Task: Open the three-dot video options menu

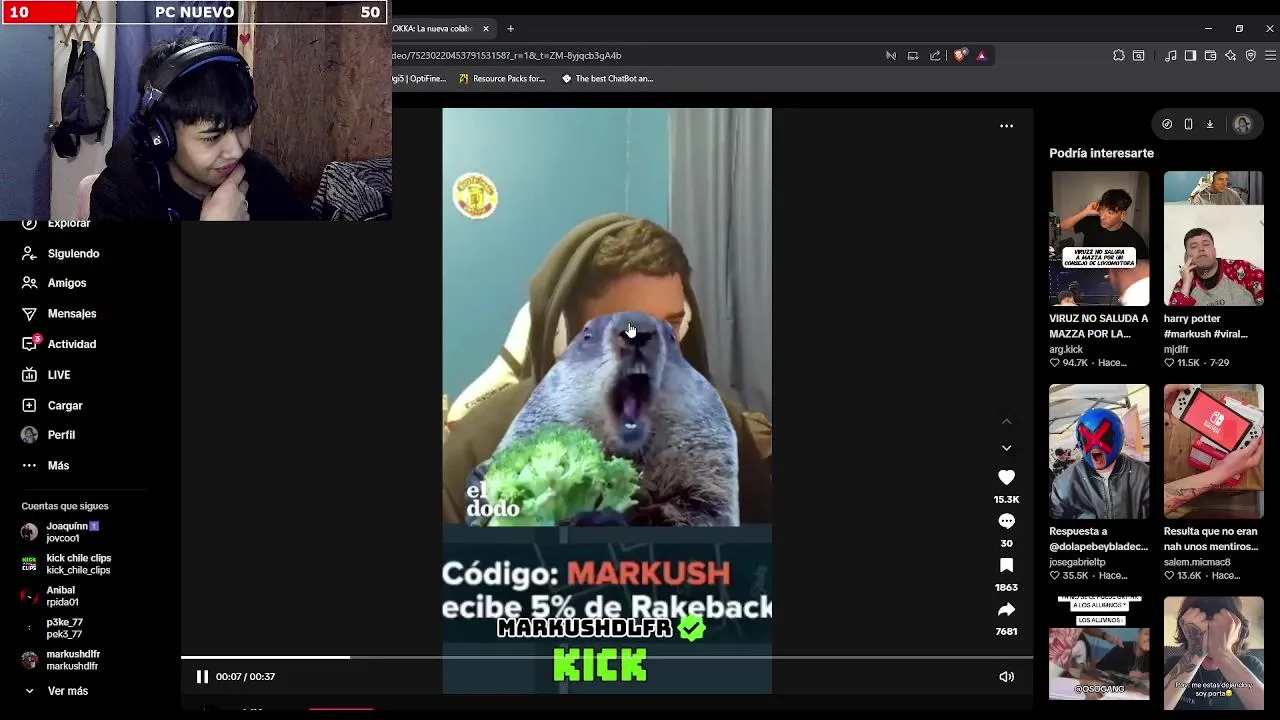Action: point(1006,126)
